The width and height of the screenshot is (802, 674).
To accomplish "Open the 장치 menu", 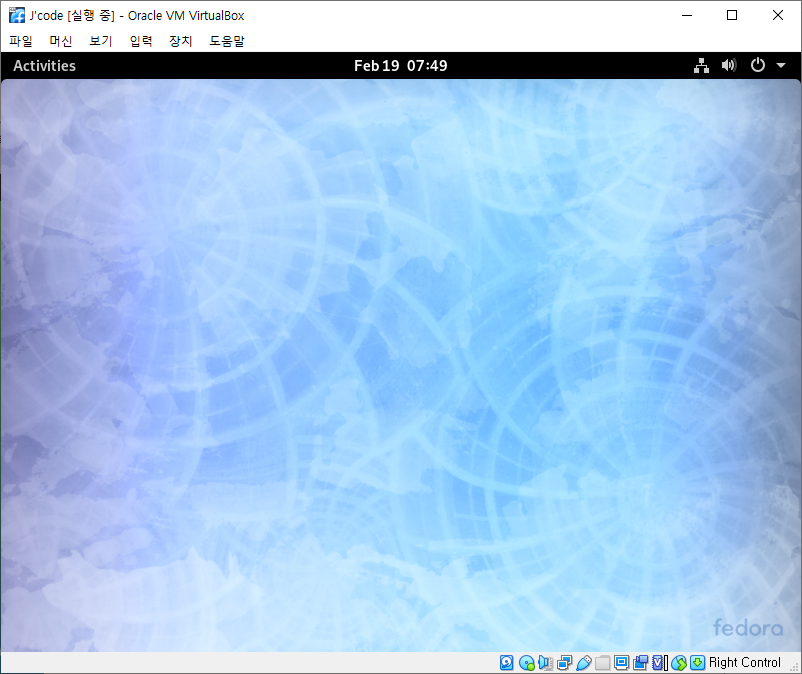I will (181, 41).
